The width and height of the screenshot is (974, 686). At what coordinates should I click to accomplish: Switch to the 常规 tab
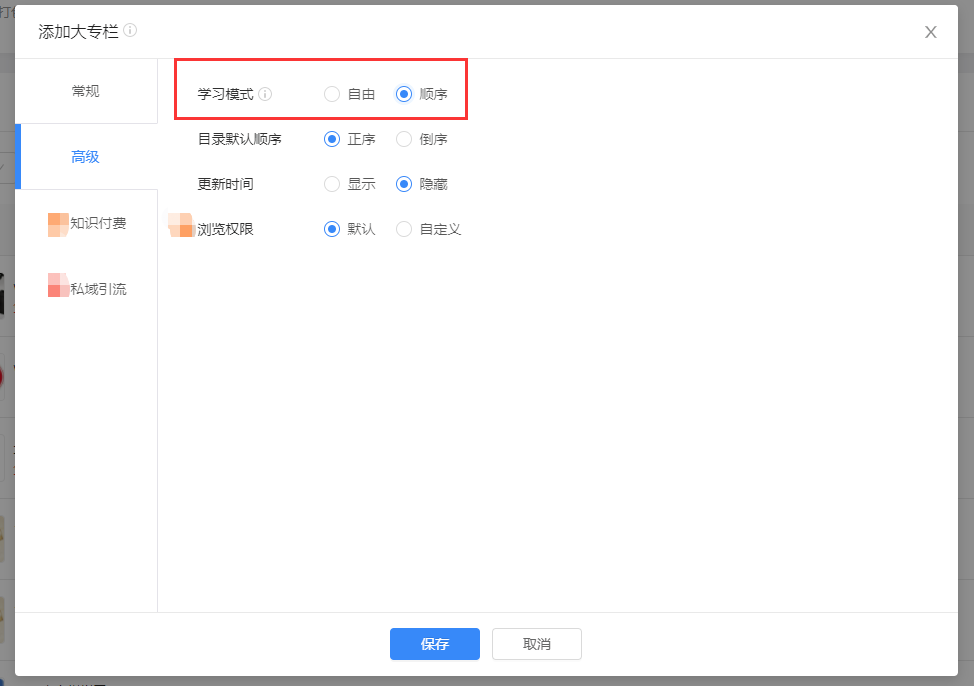pyautogui.click(x=86, y=91)
